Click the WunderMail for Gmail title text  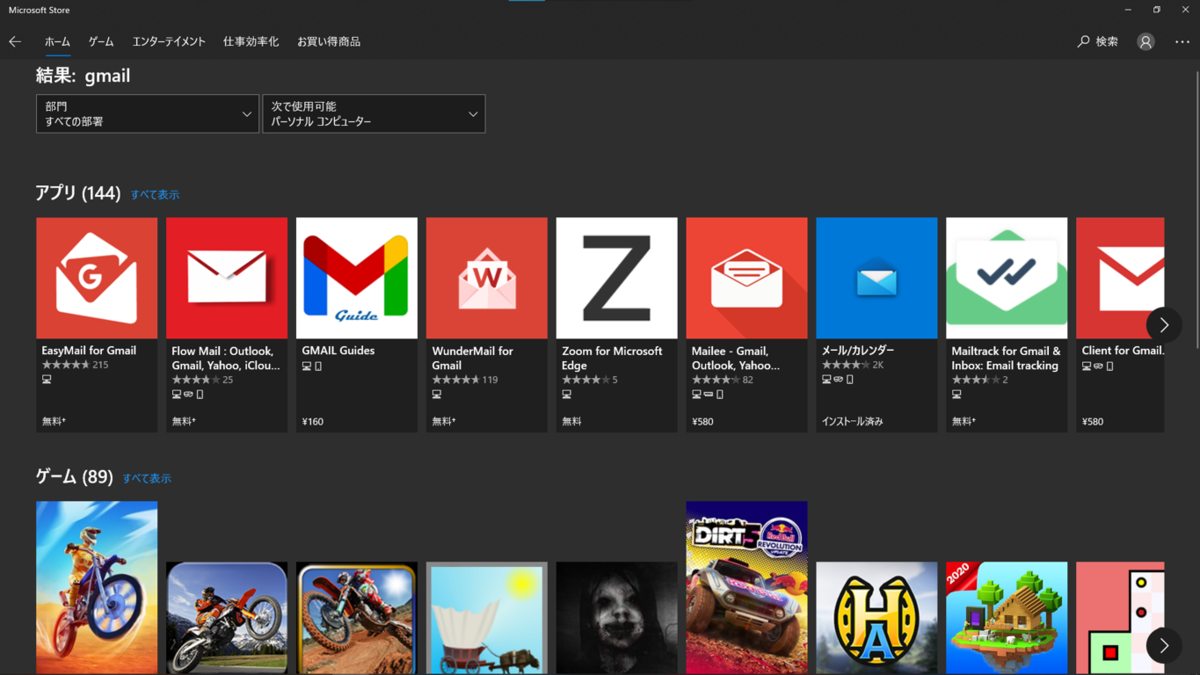[x=472, y=358]
